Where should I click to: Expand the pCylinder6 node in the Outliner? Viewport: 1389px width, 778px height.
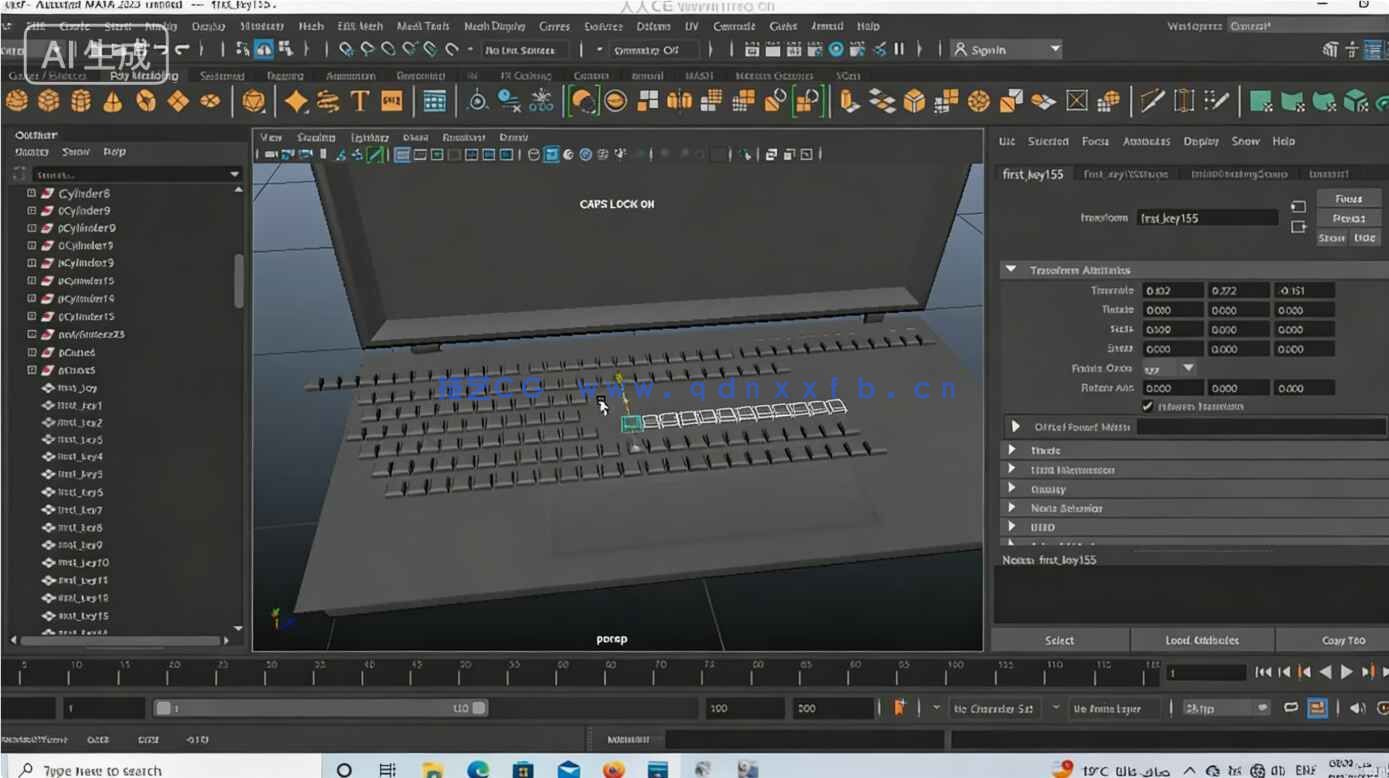tap(32, 193)
